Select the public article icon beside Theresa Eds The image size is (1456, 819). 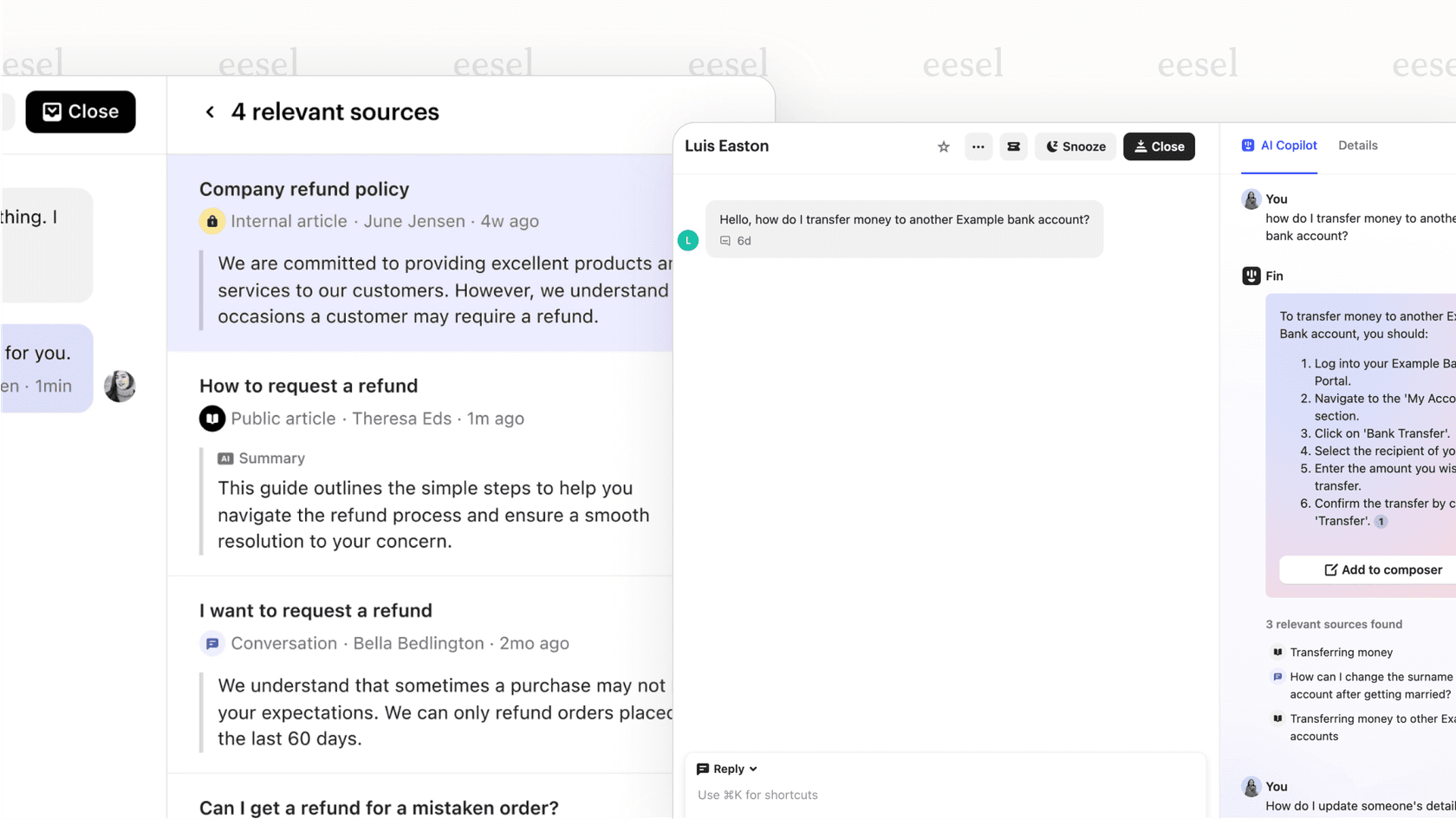pyautogui.click(x=211, y=419)
